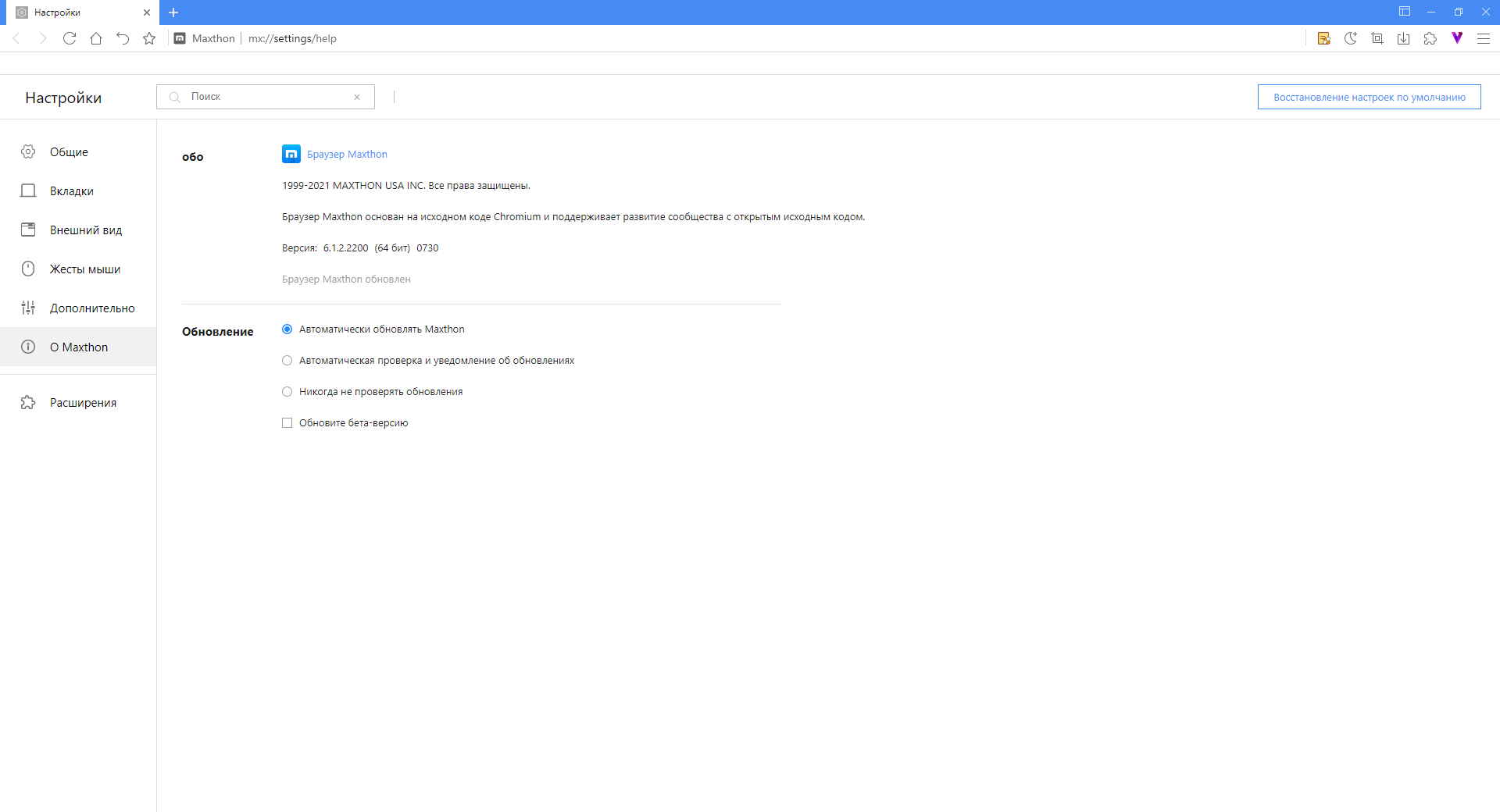Open the screenshot capture tool
1500x812 pixels.
[x=1377, y=38]
